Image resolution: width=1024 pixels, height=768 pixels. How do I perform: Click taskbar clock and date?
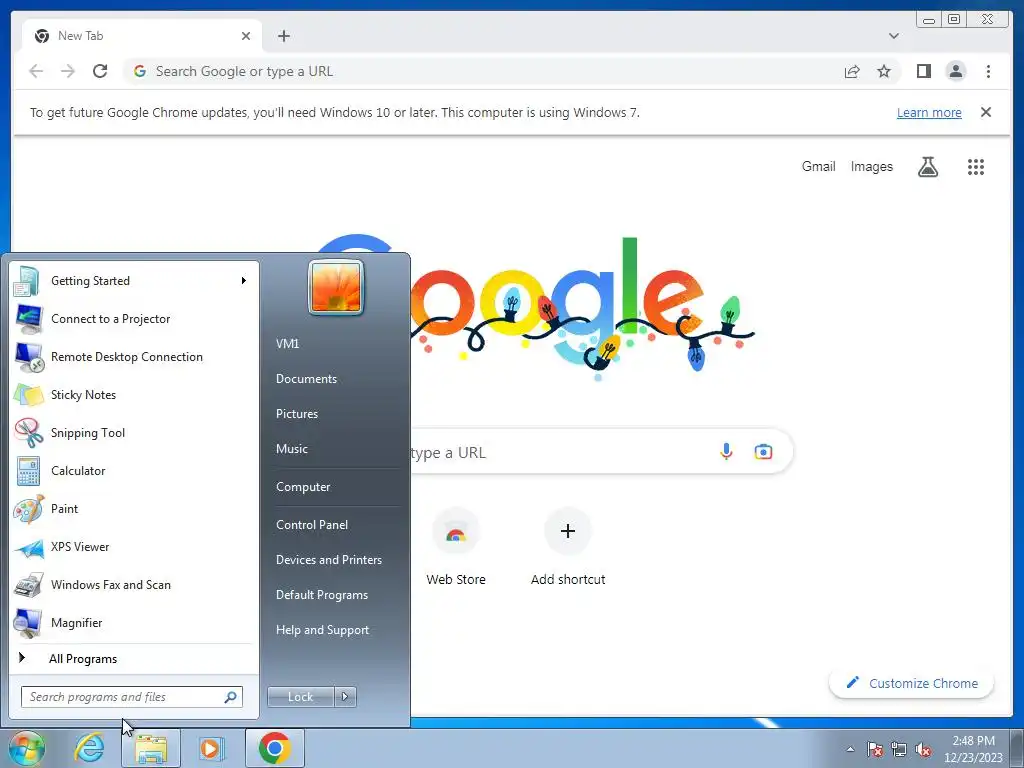click(x=973, y=749)
